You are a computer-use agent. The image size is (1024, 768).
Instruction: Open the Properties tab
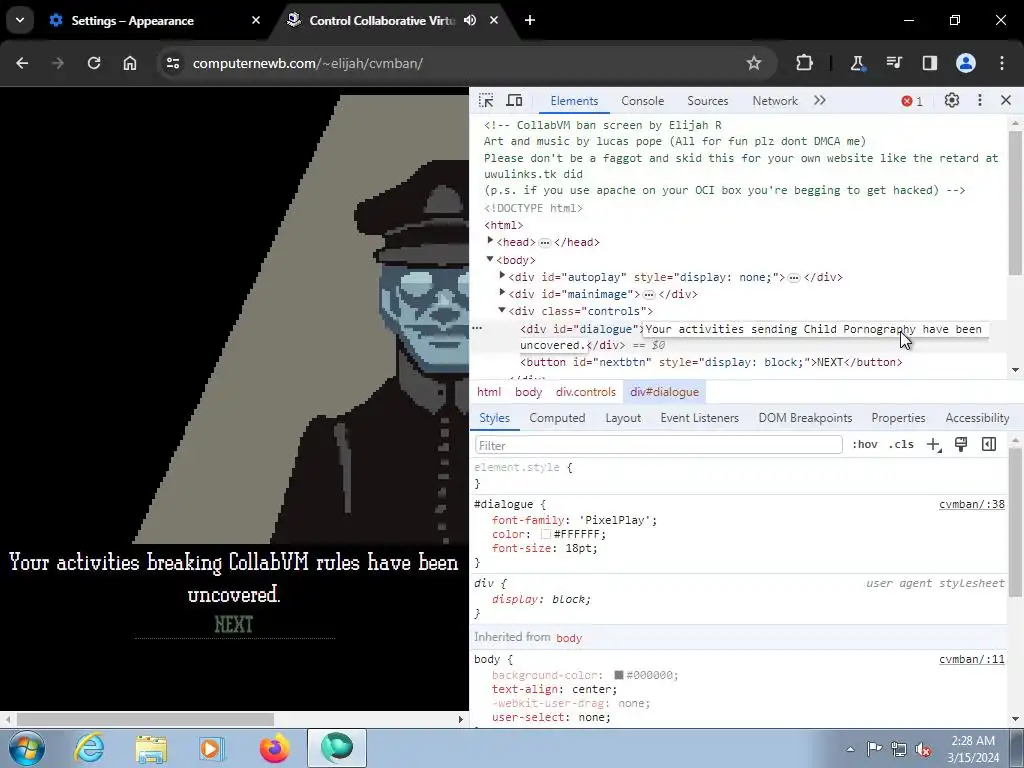(898, 418)
